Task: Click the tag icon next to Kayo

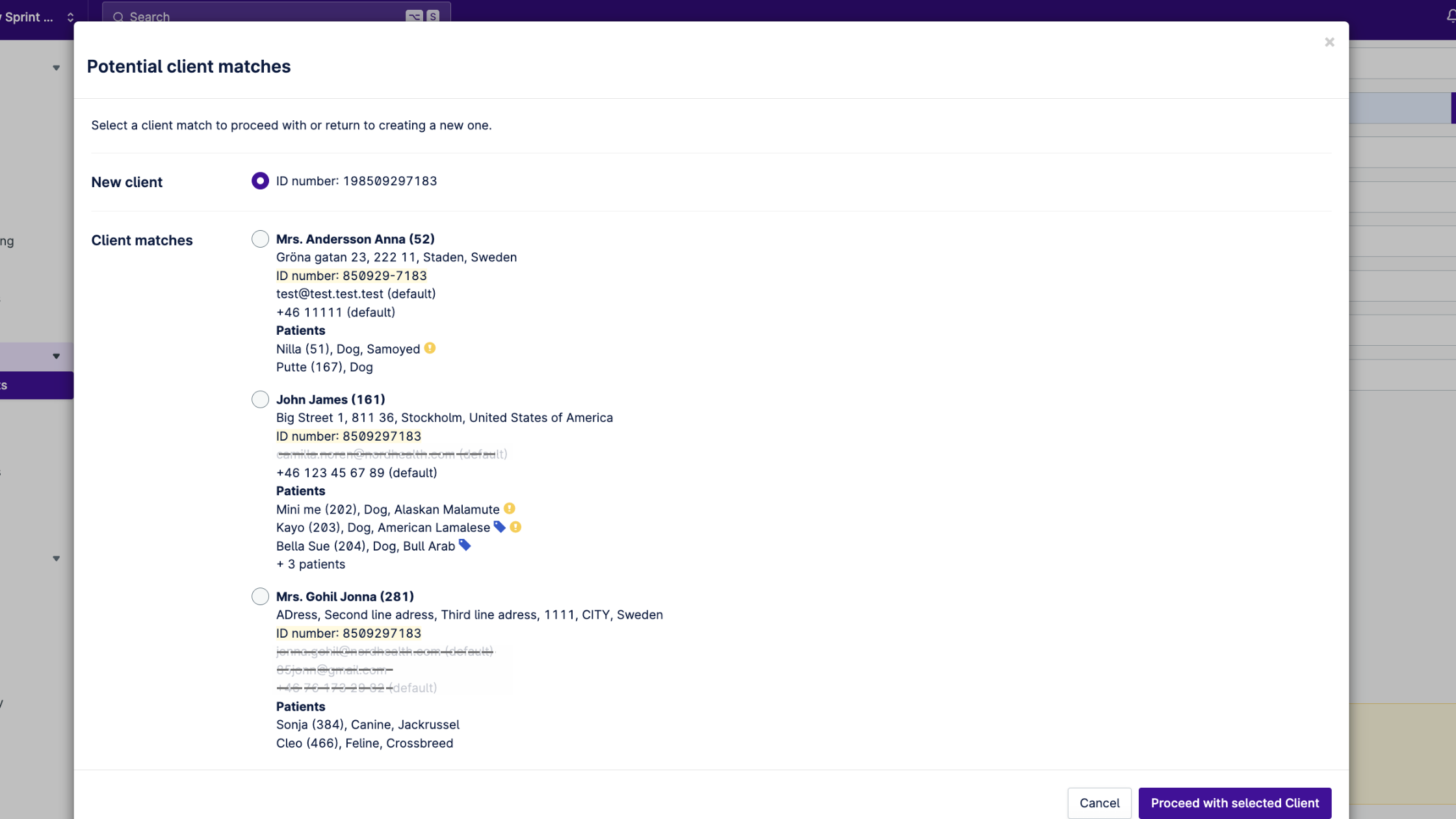Action: (x=500, y=526)
